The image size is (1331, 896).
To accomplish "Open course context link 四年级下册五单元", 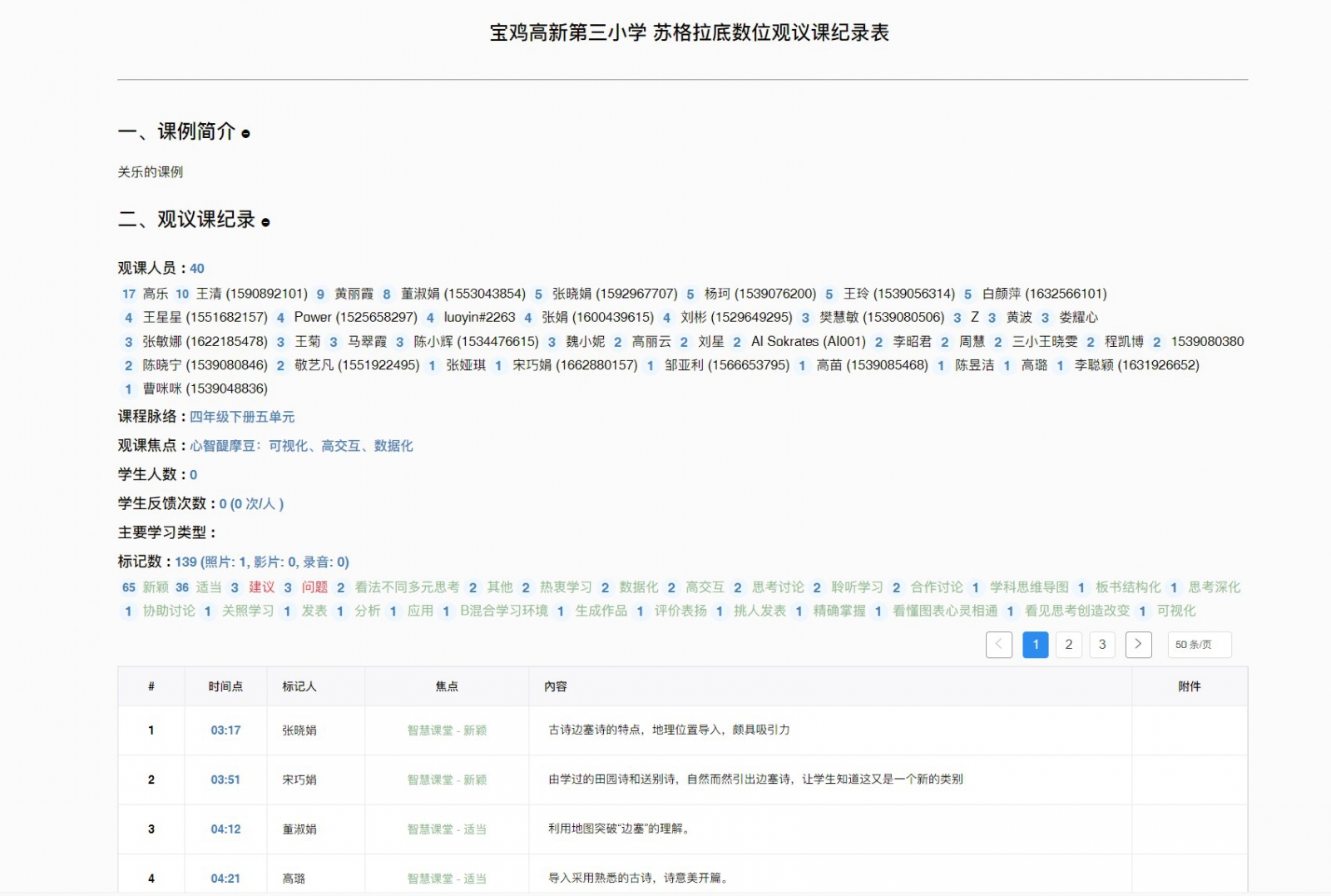I will [x=242, y=417].
